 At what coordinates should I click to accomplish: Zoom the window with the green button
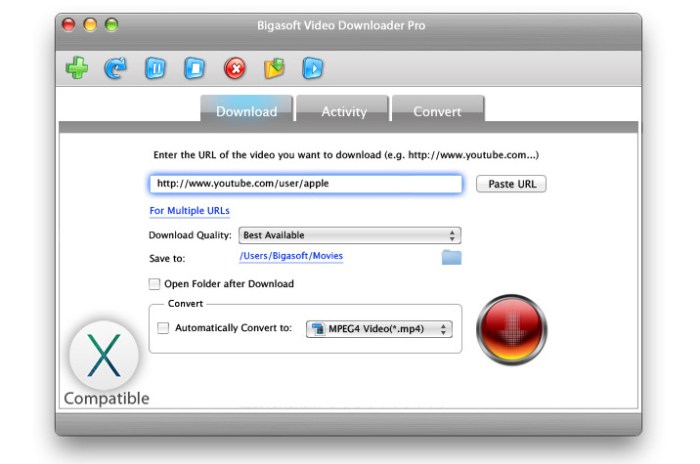click(x=112, y=25)
